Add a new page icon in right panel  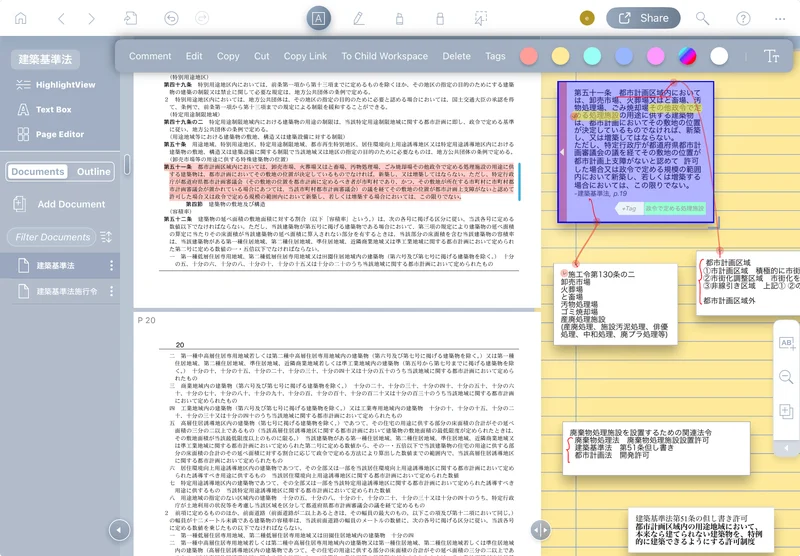coord(786,411)
